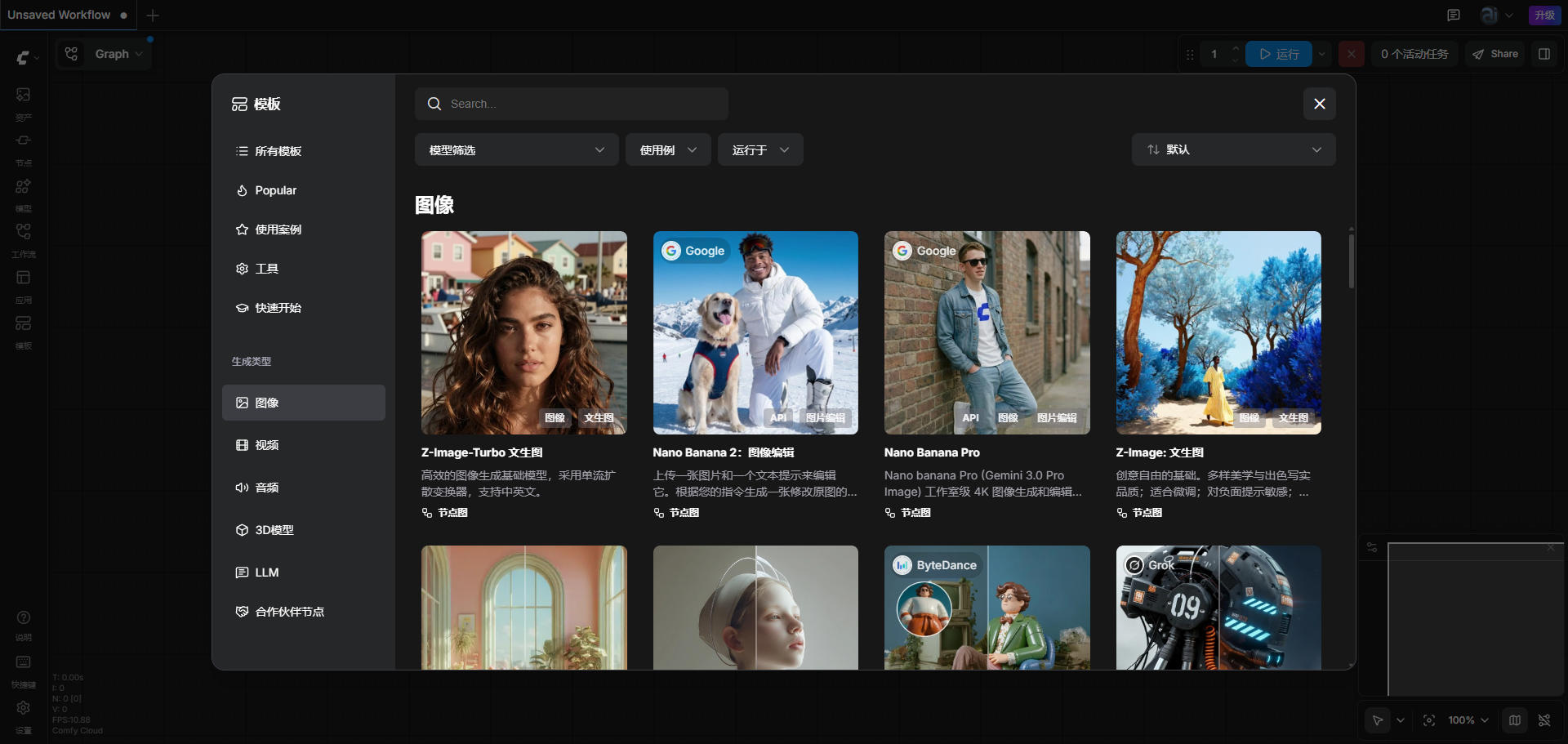The image size is (1568, 744).
Task: Open the node library icon in left sidebar
Action: tap(24, 141)
